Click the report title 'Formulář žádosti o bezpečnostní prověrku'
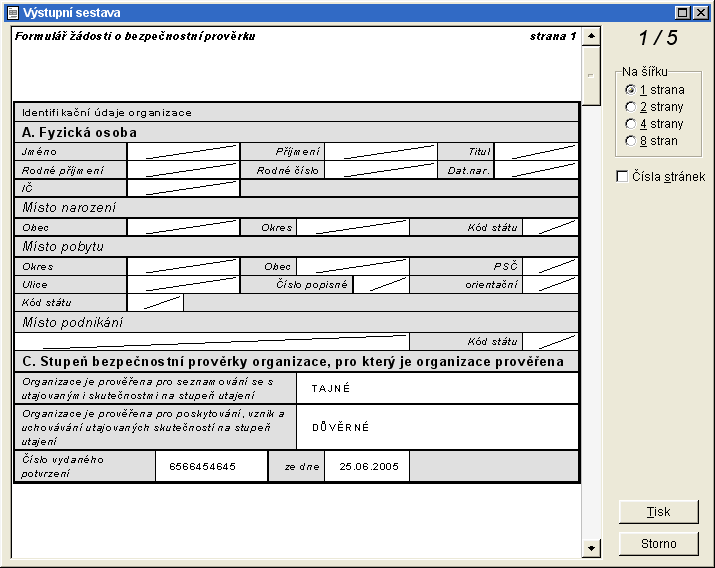Screen dimensions: 715x568 136,36
